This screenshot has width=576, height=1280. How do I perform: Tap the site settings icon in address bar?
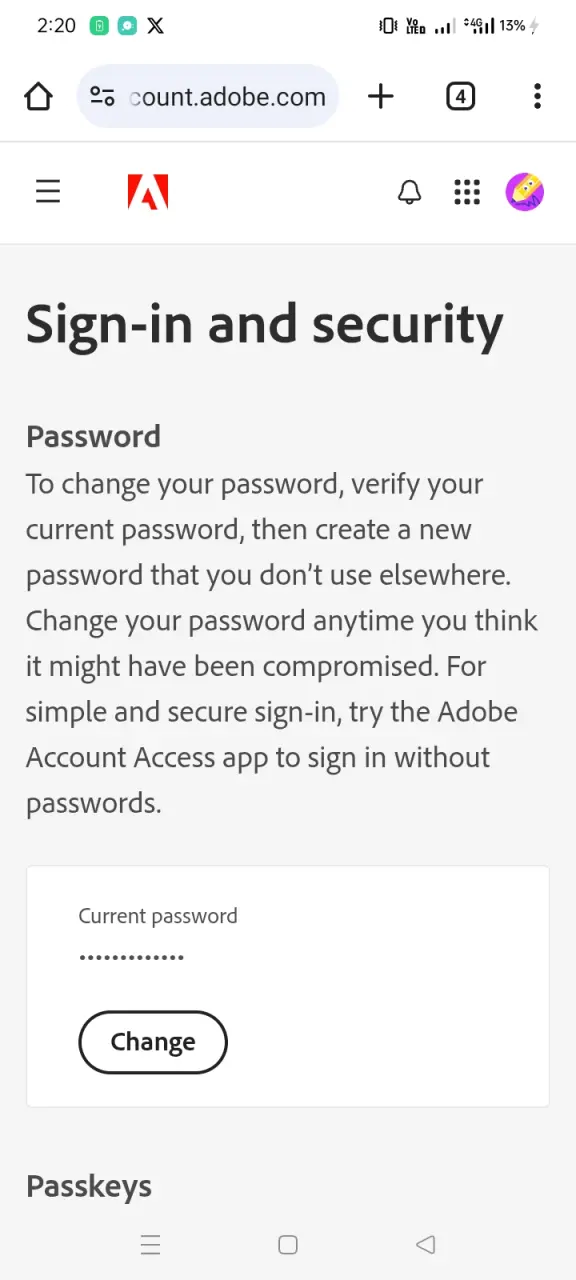[102, 97]
